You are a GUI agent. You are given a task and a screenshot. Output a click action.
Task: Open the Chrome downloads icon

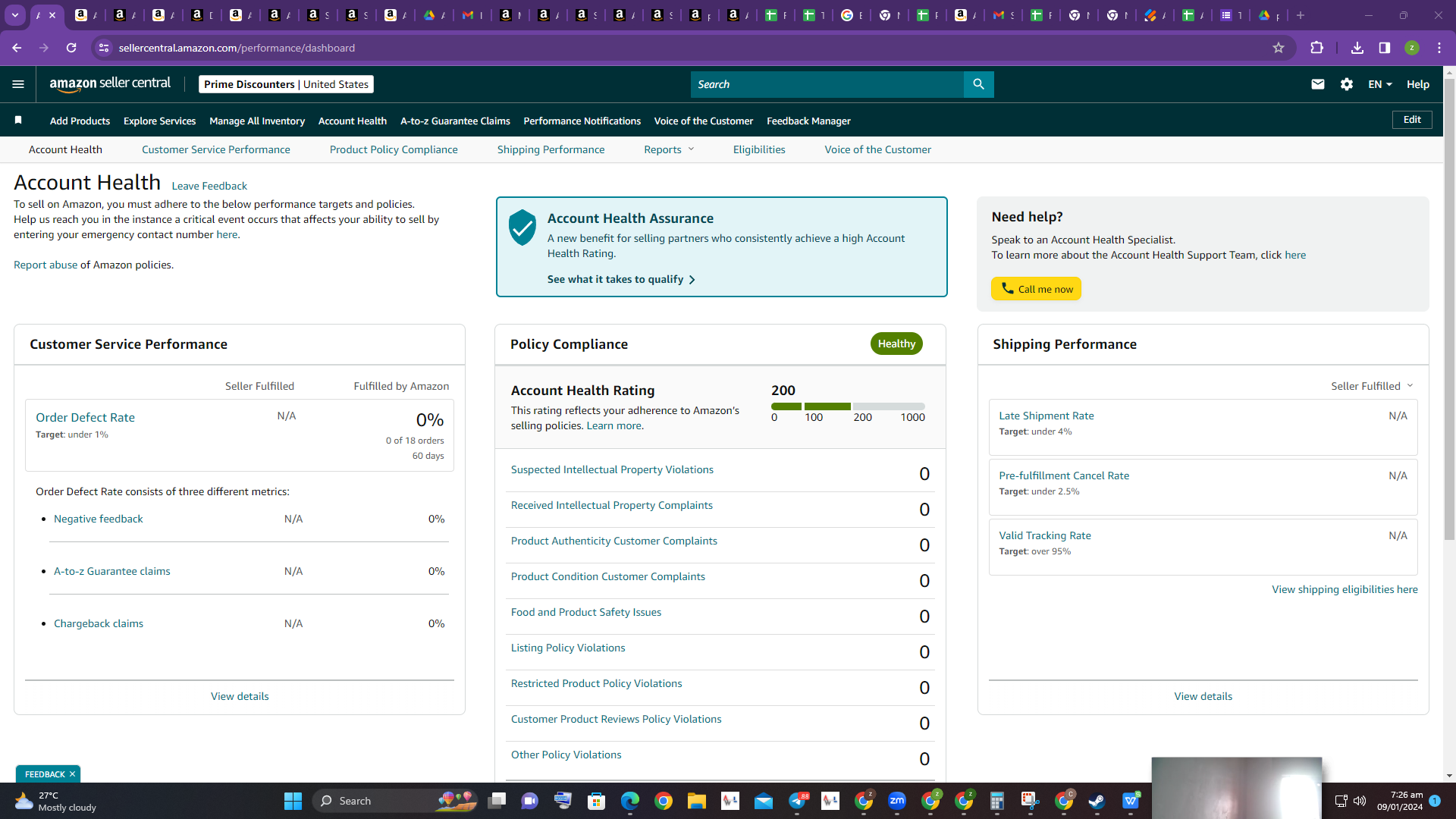(1357, 48)
